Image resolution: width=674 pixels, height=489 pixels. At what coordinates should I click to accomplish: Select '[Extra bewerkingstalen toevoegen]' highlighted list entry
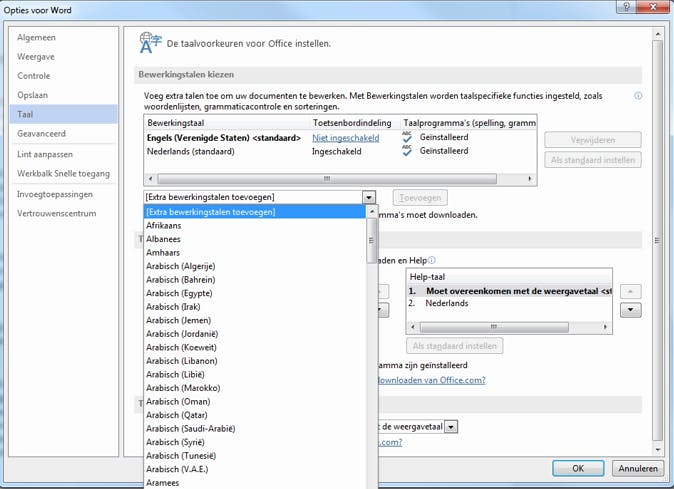point(255,212)
